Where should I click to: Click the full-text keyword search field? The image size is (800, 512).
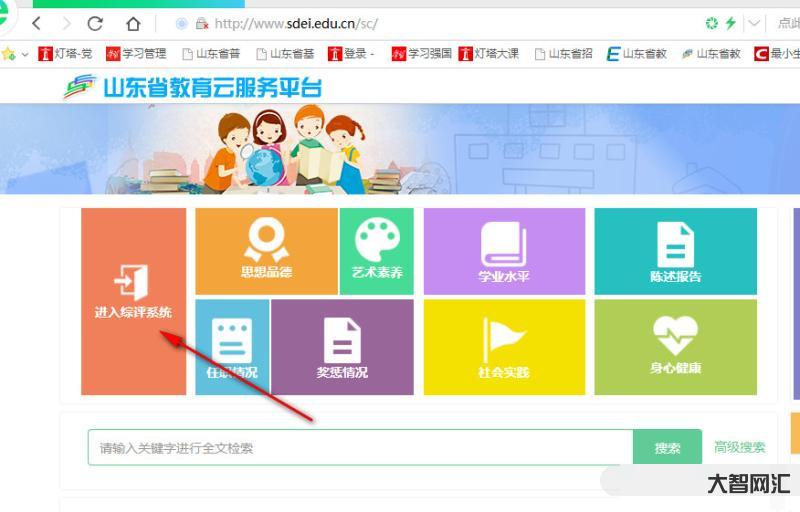tap(360, 448)
